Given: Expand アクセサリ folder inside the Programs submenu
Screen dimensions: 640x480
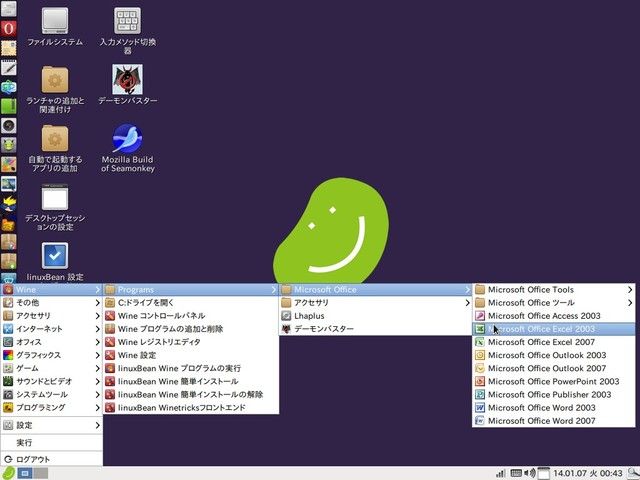Looking at the screenshot, I should point(375,303).
